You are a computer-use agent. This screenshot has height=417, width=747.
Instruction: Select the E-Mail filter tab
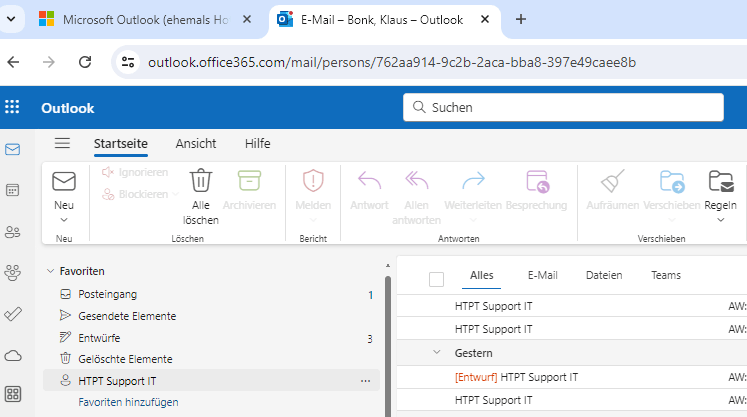coord(543,275)
